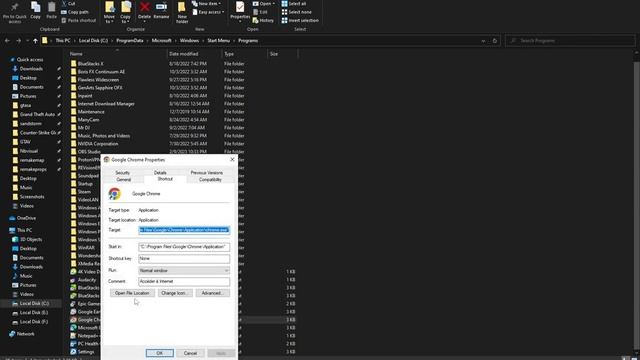Screen dimensions: 640x360
Task: Click the Comment field
Action: tap(184, 281)
